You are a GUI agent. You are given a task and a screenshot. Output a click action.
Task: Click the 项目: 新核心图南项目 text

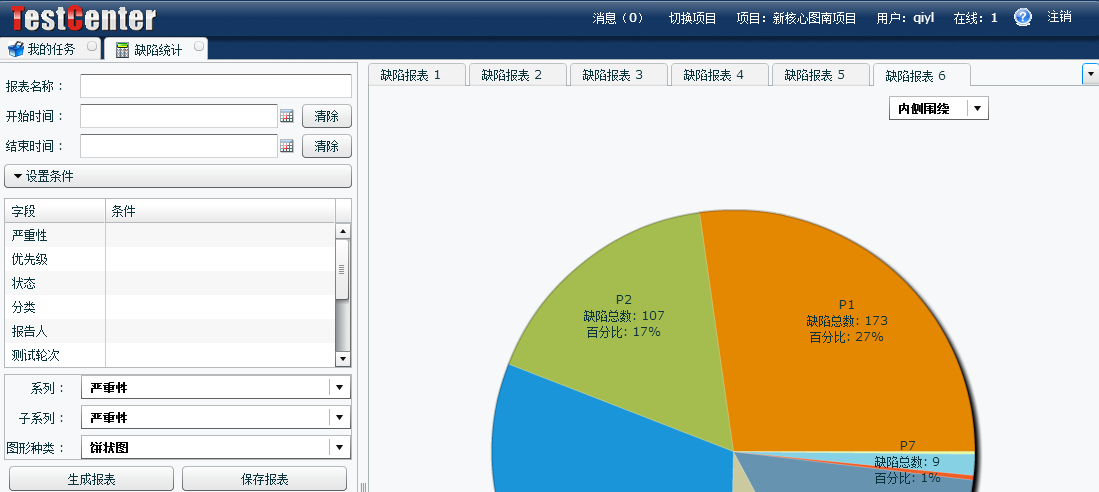coord(796,18)
